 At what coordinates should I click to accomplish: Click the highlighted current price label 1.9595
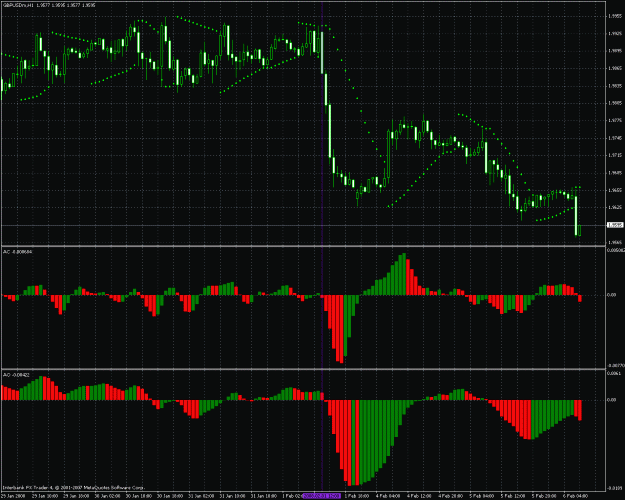(615, 225)
